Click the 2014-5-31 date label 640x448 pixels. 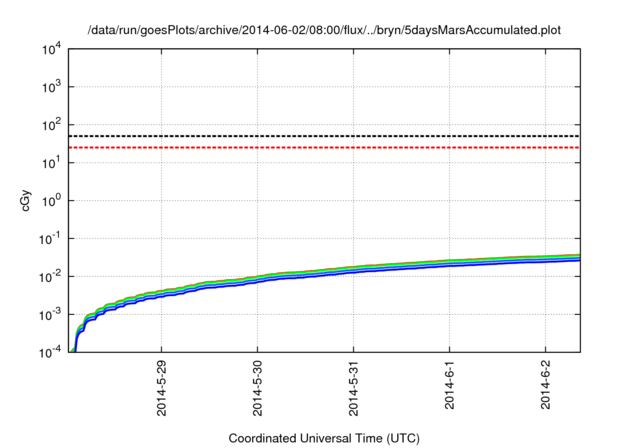click(x=353, y=388)
